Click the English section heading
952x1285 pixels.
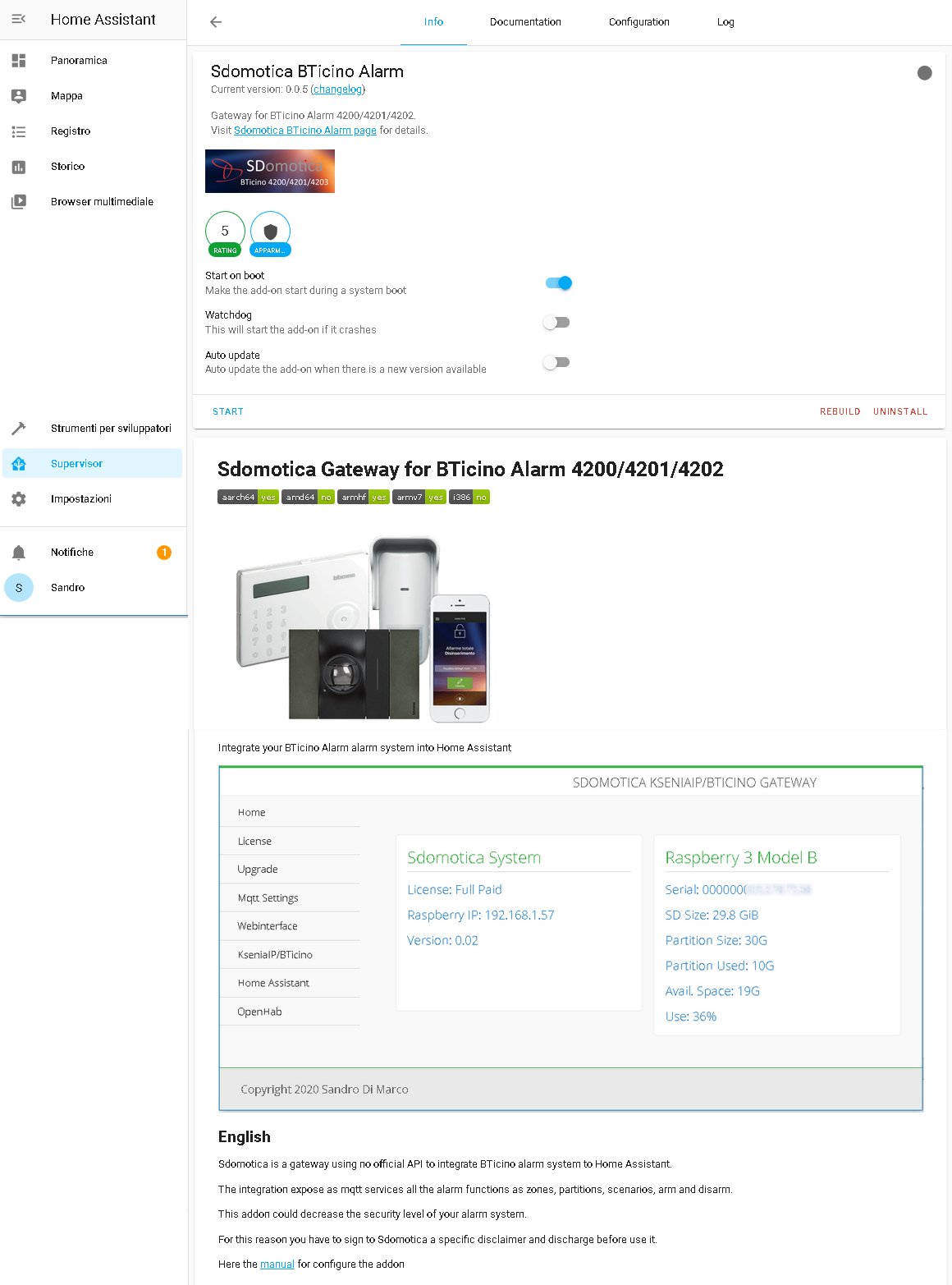[245, 1137]
